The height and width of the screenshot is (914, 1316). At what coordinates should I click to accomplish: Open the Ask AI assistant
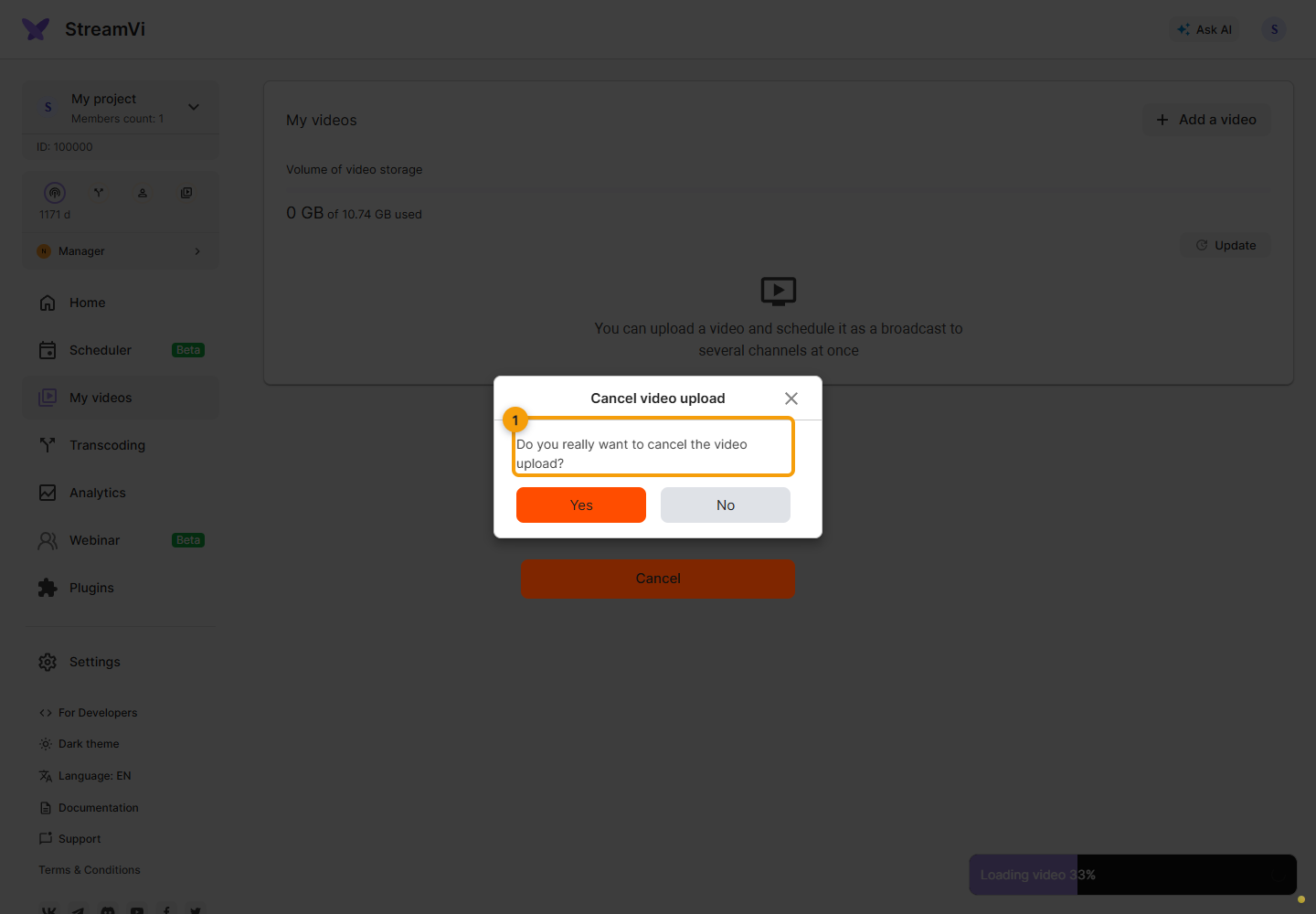(1205, 29)
